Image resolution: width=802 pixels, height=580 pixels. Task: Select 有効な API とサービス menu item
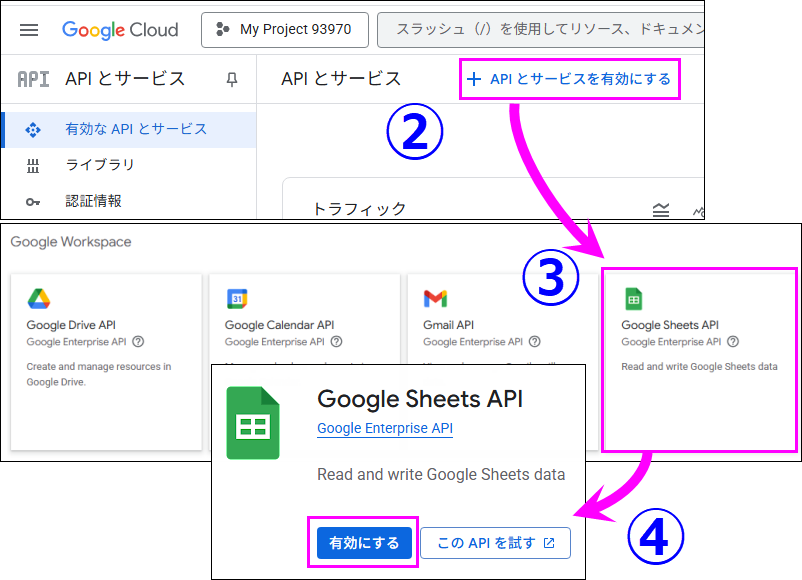(x=129, y=129)
